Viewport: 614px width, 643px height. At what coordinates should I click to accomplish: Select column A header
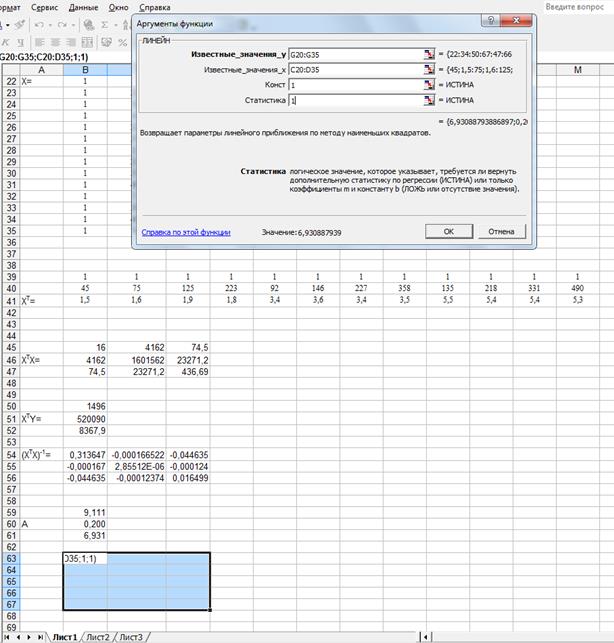[41, 70]
